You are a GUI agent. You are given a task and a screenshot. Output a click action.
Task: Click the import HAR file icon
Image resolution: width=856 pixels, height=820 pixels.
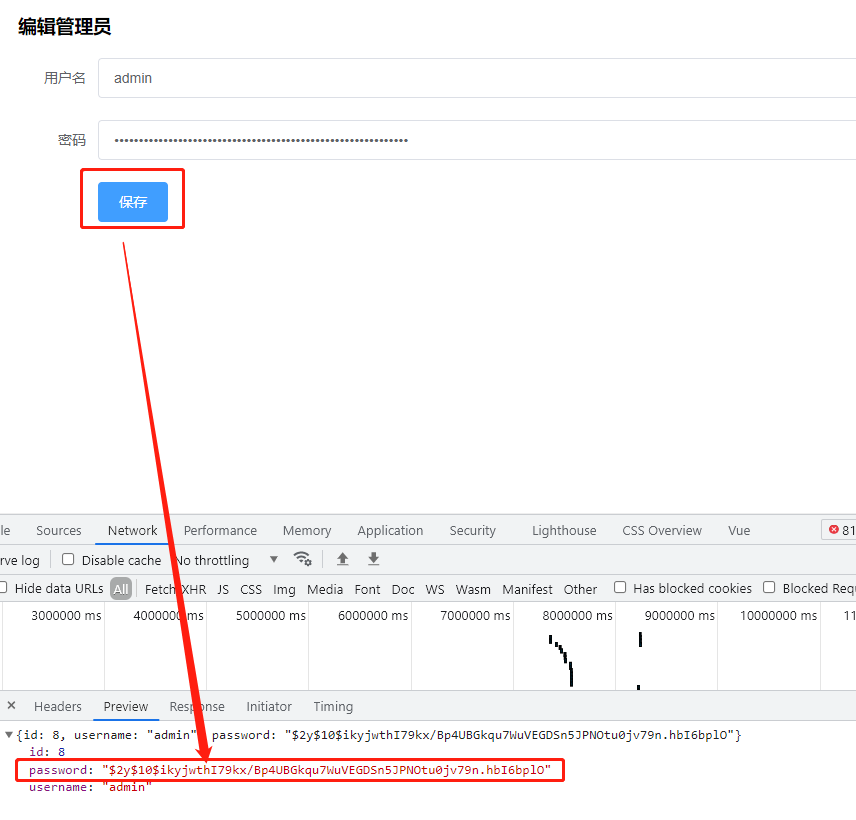pos(345,560)
